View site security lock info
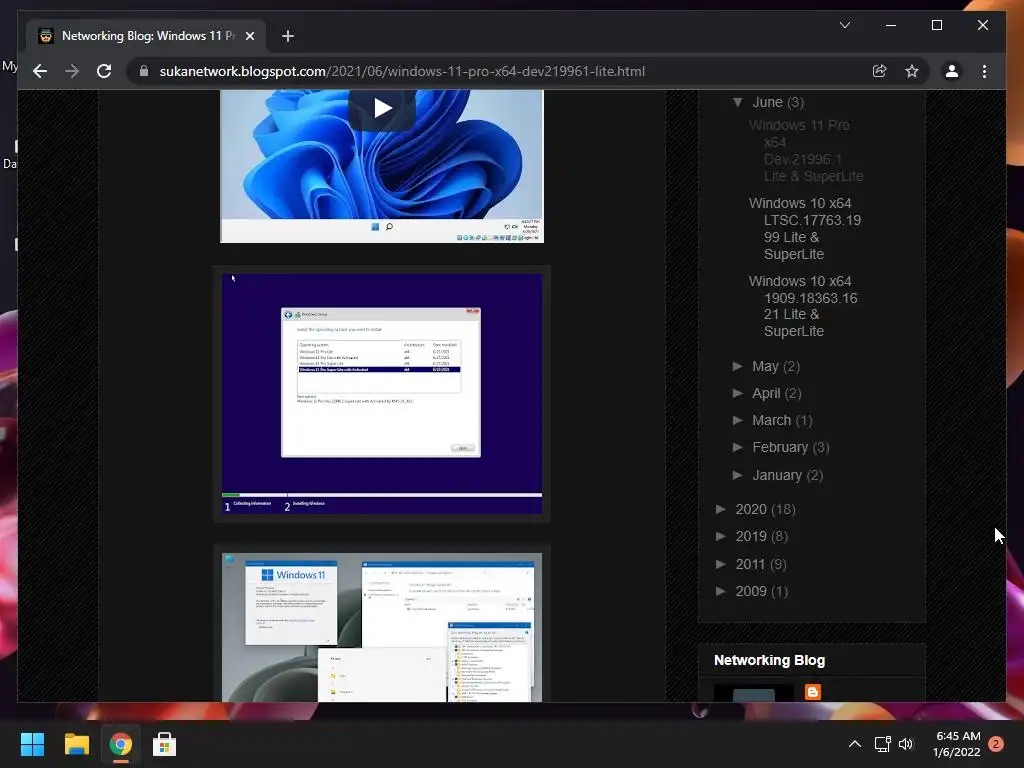 [144, 71]
